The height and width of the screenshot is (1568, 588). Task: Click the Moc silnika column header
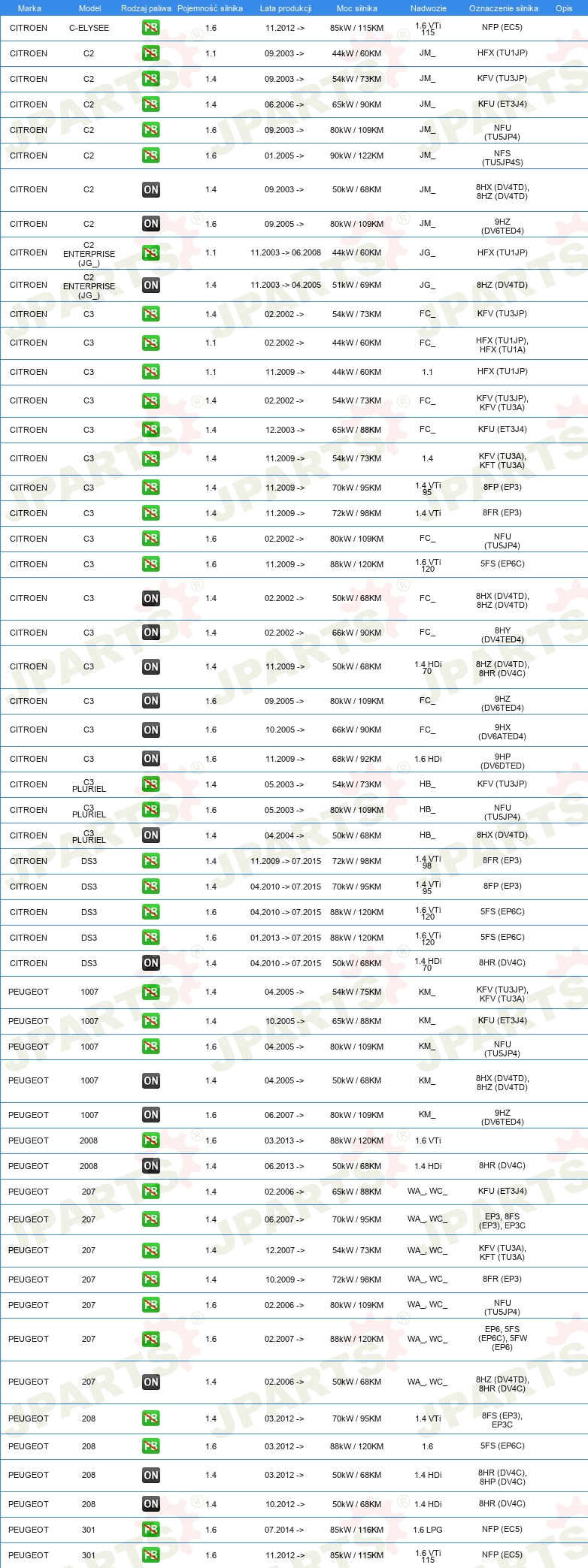tap(357, 8)
